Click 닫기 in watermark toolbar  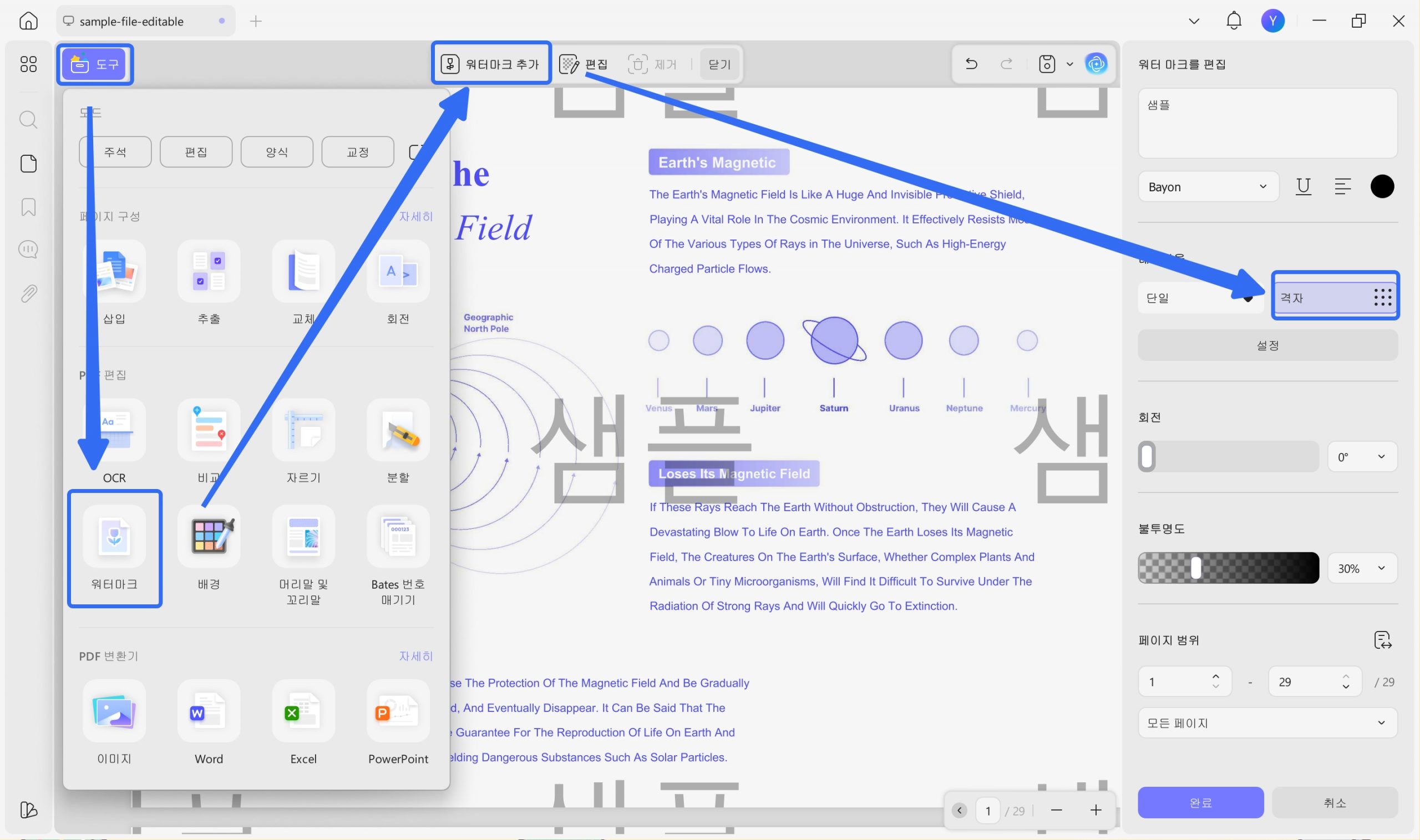[719, 64]
